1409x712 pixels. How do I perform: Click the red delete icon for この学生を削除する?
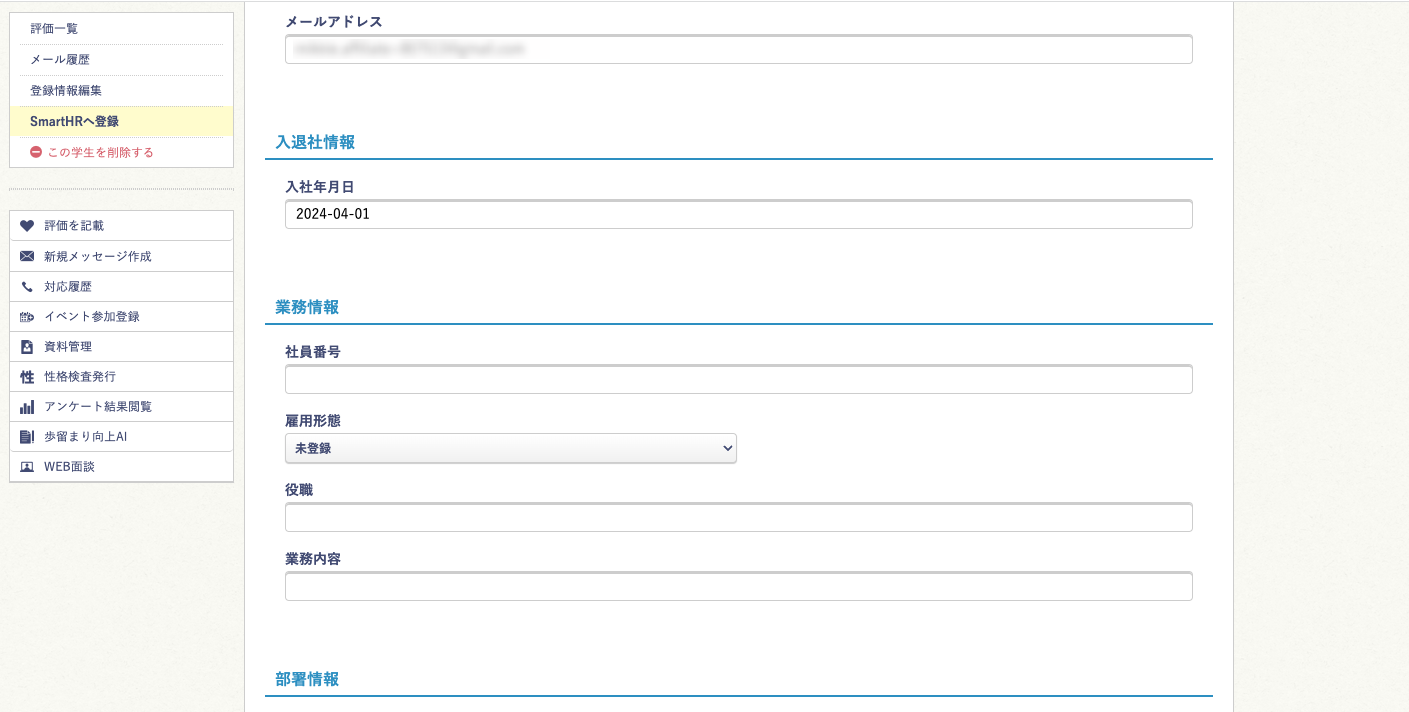[x=36, y=152]
